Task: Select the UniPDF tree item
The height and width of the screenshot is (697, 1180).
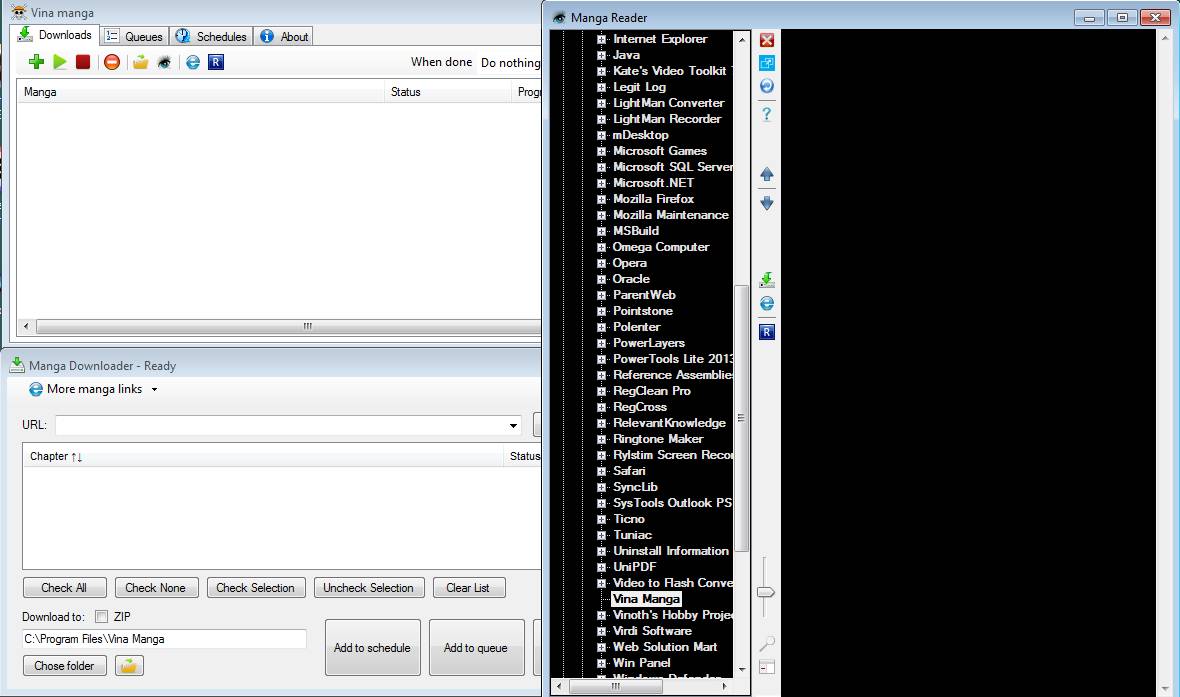Action: (x=634, y=567)
